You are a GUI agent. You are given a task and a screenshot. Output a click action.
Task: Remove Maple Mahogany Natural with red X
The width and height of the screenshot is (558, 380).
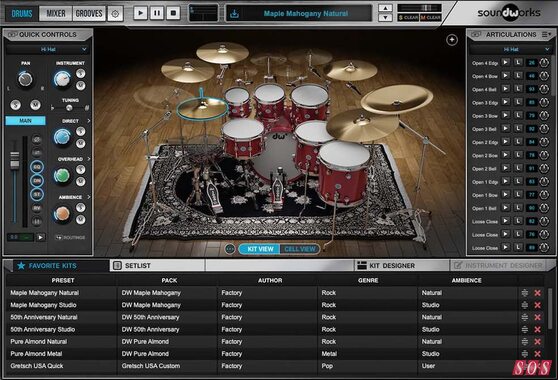coord(537,293)
